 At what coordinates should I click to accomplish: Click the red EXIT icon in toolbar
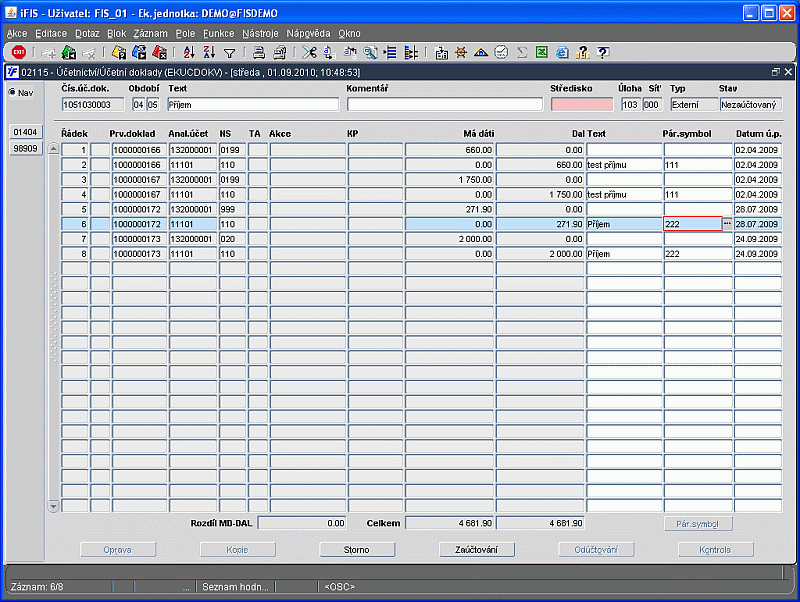pos(19,53)
